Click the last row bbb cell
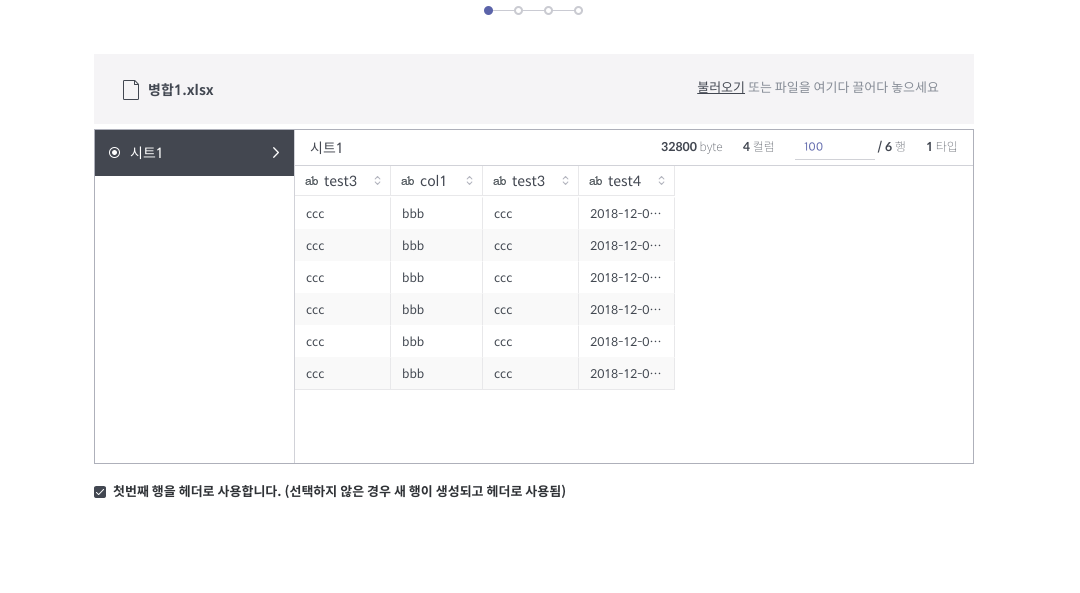 pos(436,373)
